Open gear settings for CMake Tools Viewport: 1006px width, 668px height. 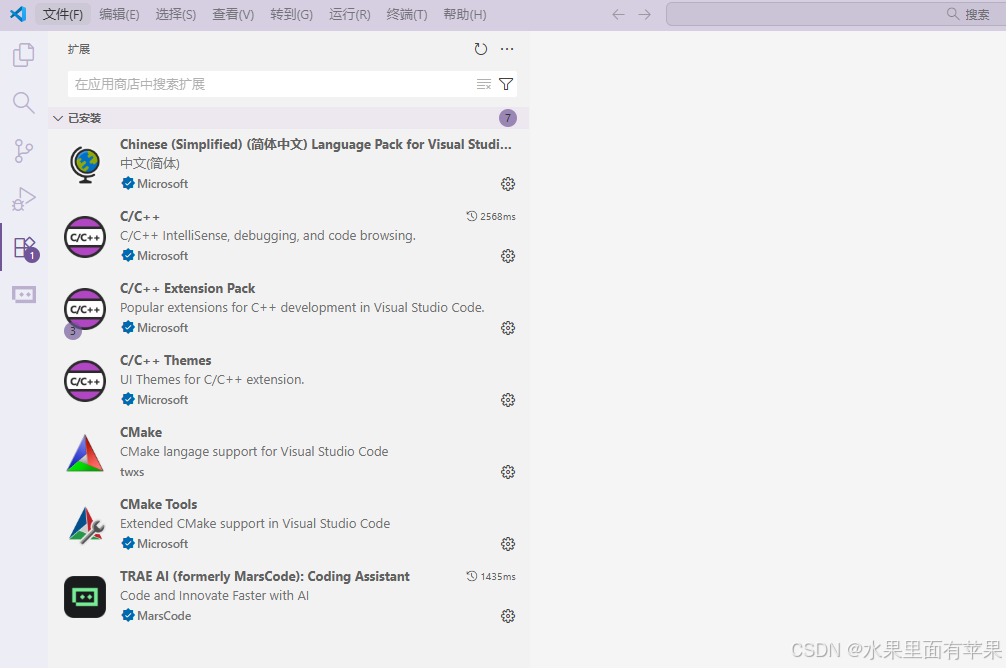[x=507, y=544]
